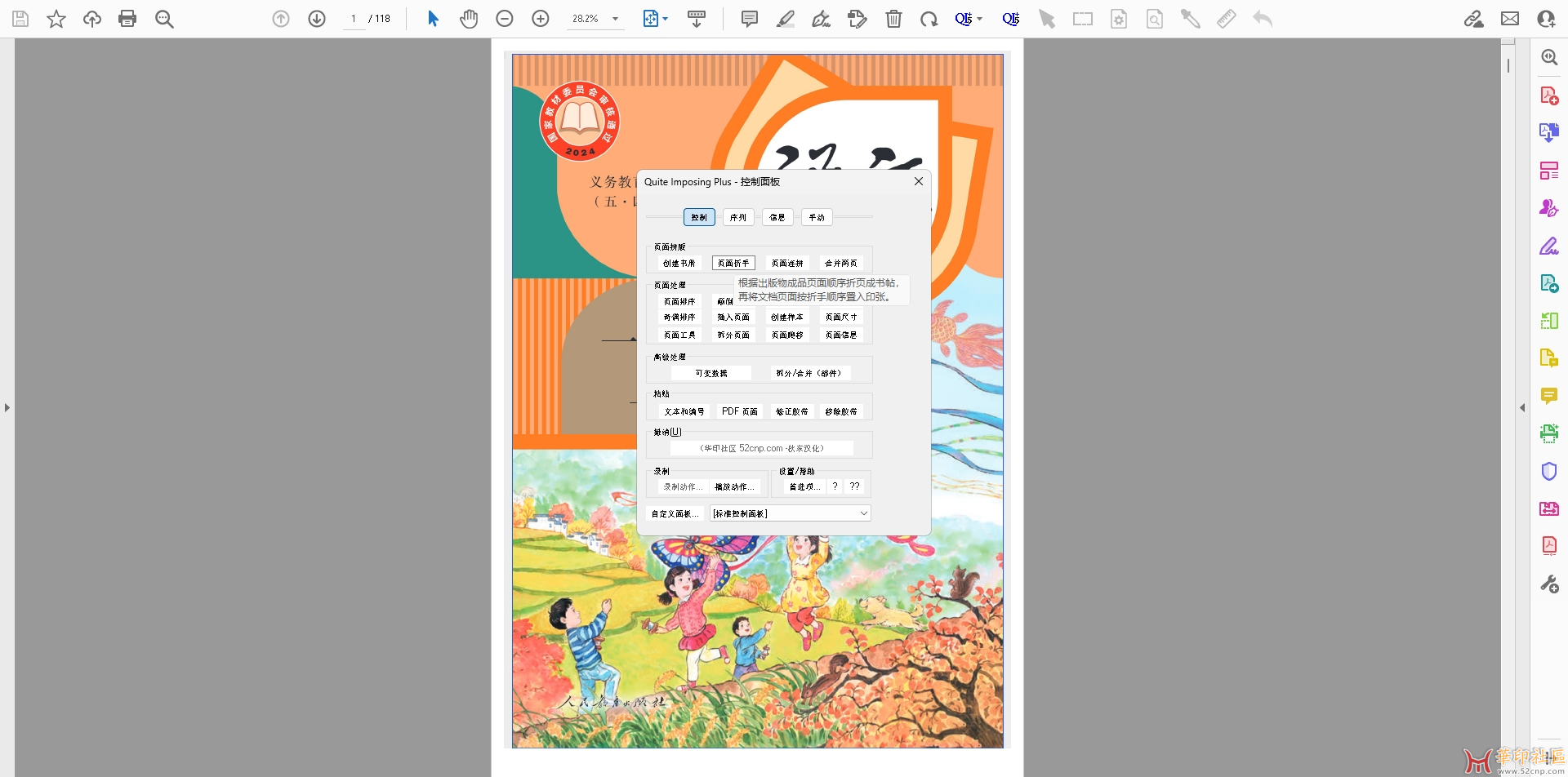Click the rotate page icon
The height and width of the screenshot is (777, 1568).
[x=929, y=19]
